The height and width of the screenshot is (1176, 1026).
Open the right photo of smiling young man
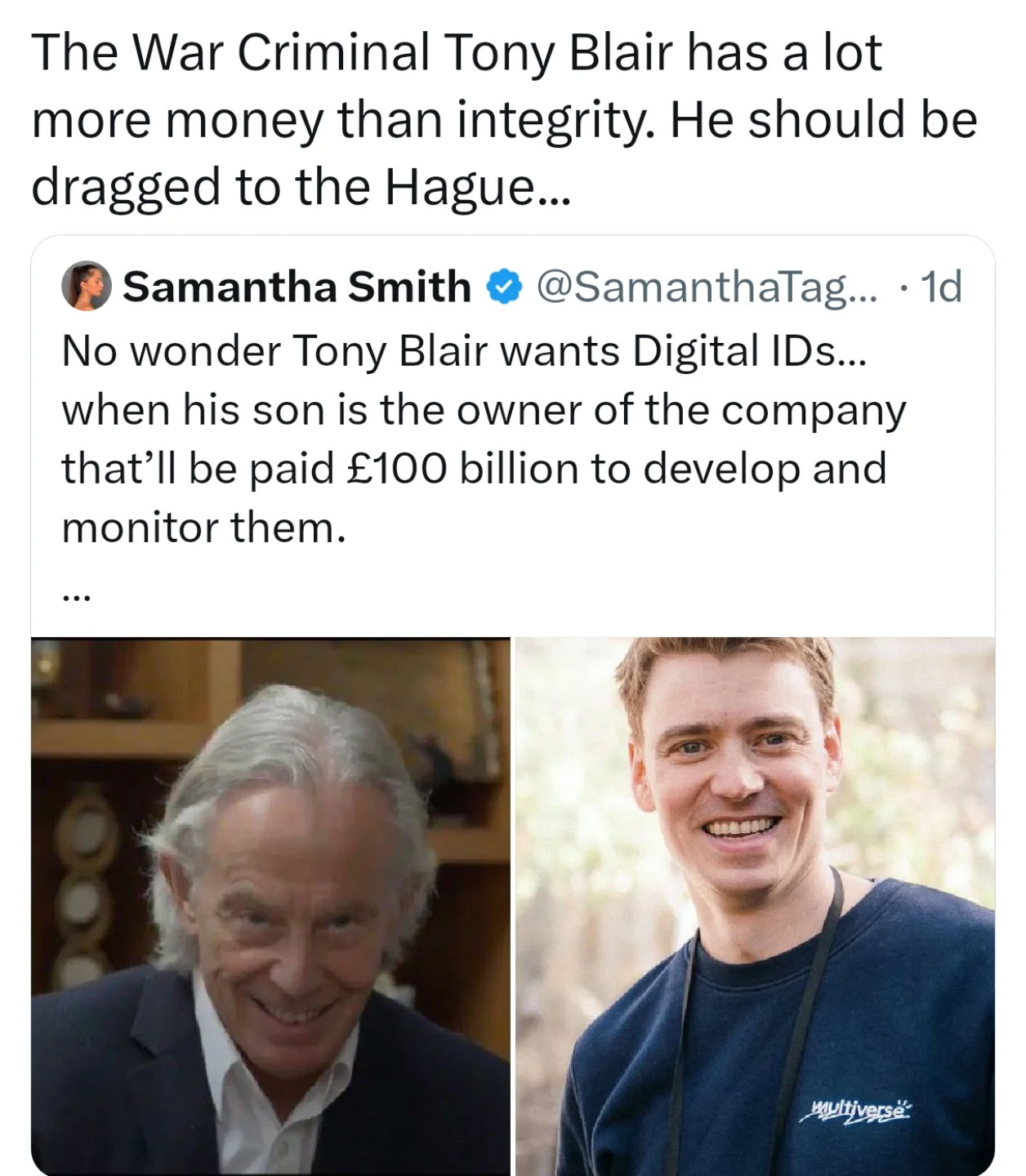pos(755,906)
